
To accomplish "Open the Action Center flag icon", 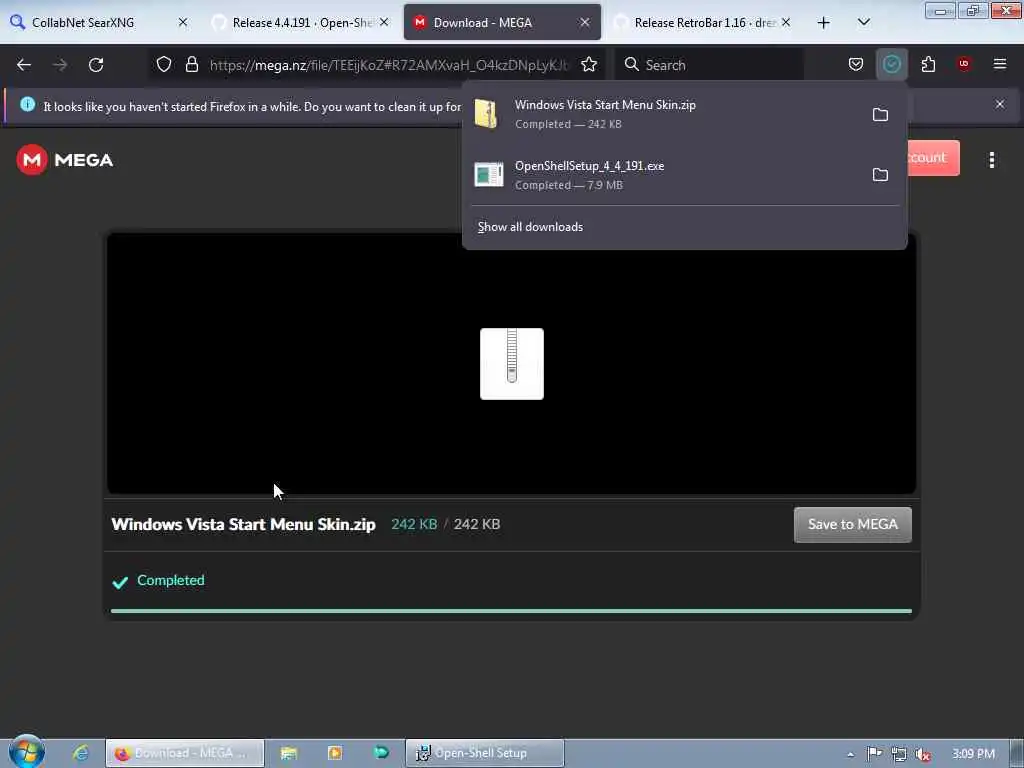I will [x=874, y=754].
